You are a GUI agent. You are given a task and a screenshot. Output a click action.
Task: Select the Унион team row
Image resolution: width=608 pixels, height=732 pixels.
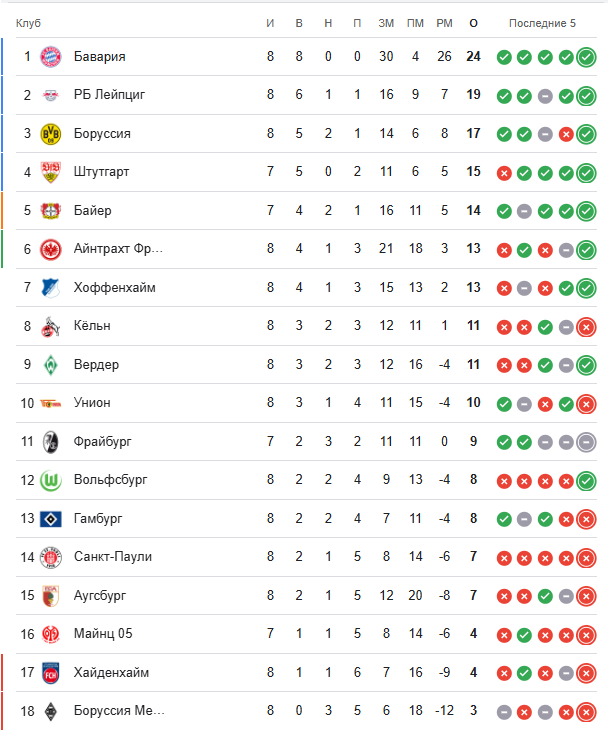click(92, 403)
